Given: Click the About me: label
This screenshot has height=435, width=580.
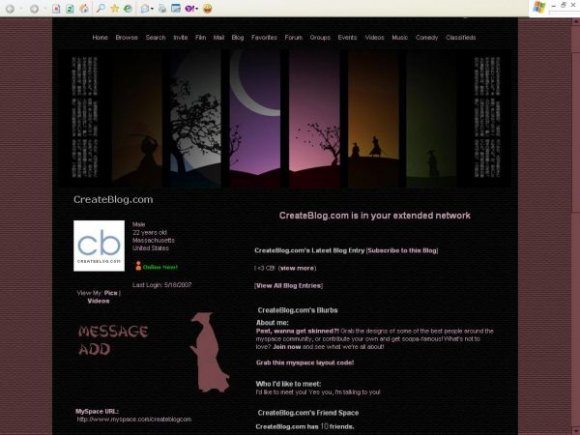Looking at the screenshot, I should click(272, 323).
